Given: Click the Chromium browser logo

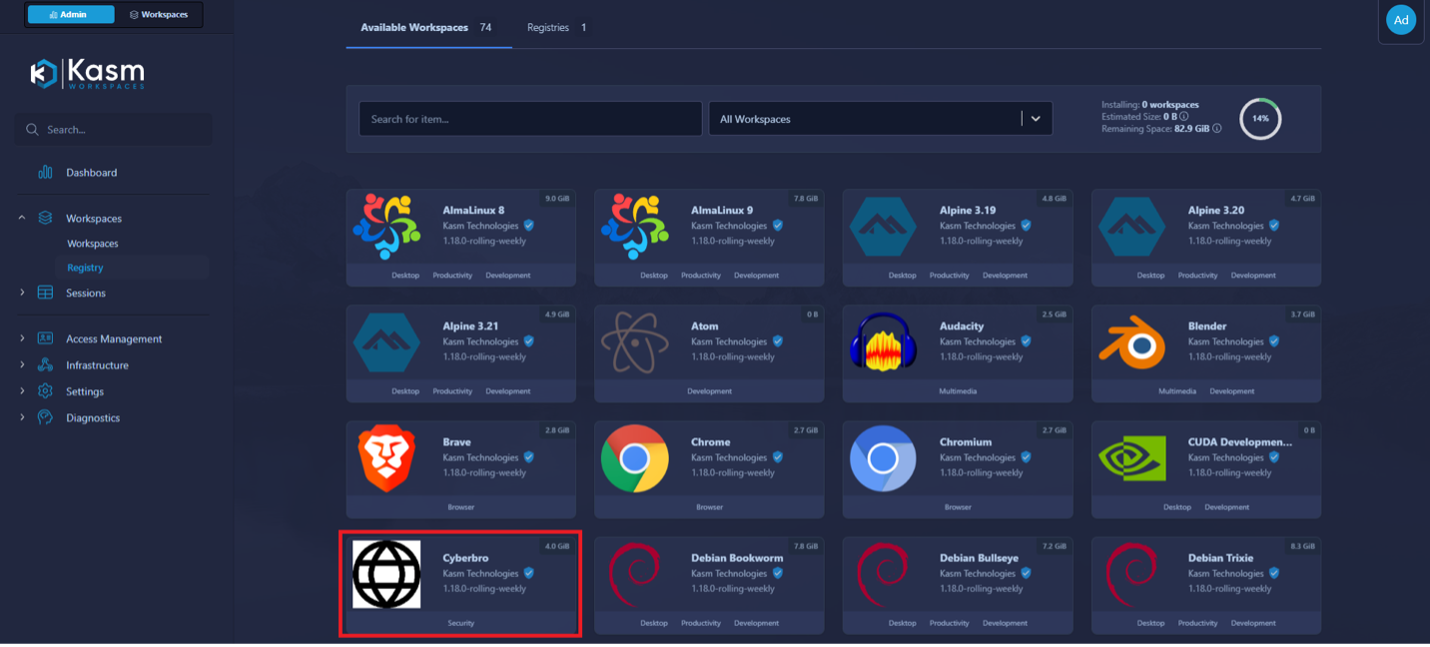Looking at the screenshot, I should (x=883, y=458).
